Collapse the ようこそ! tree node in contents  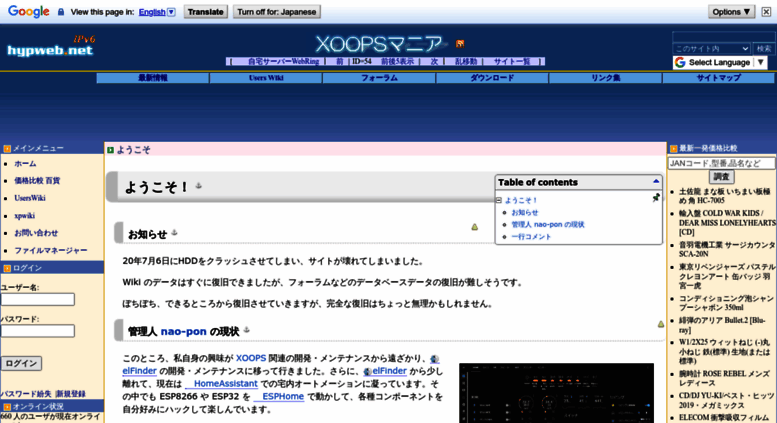499,200
